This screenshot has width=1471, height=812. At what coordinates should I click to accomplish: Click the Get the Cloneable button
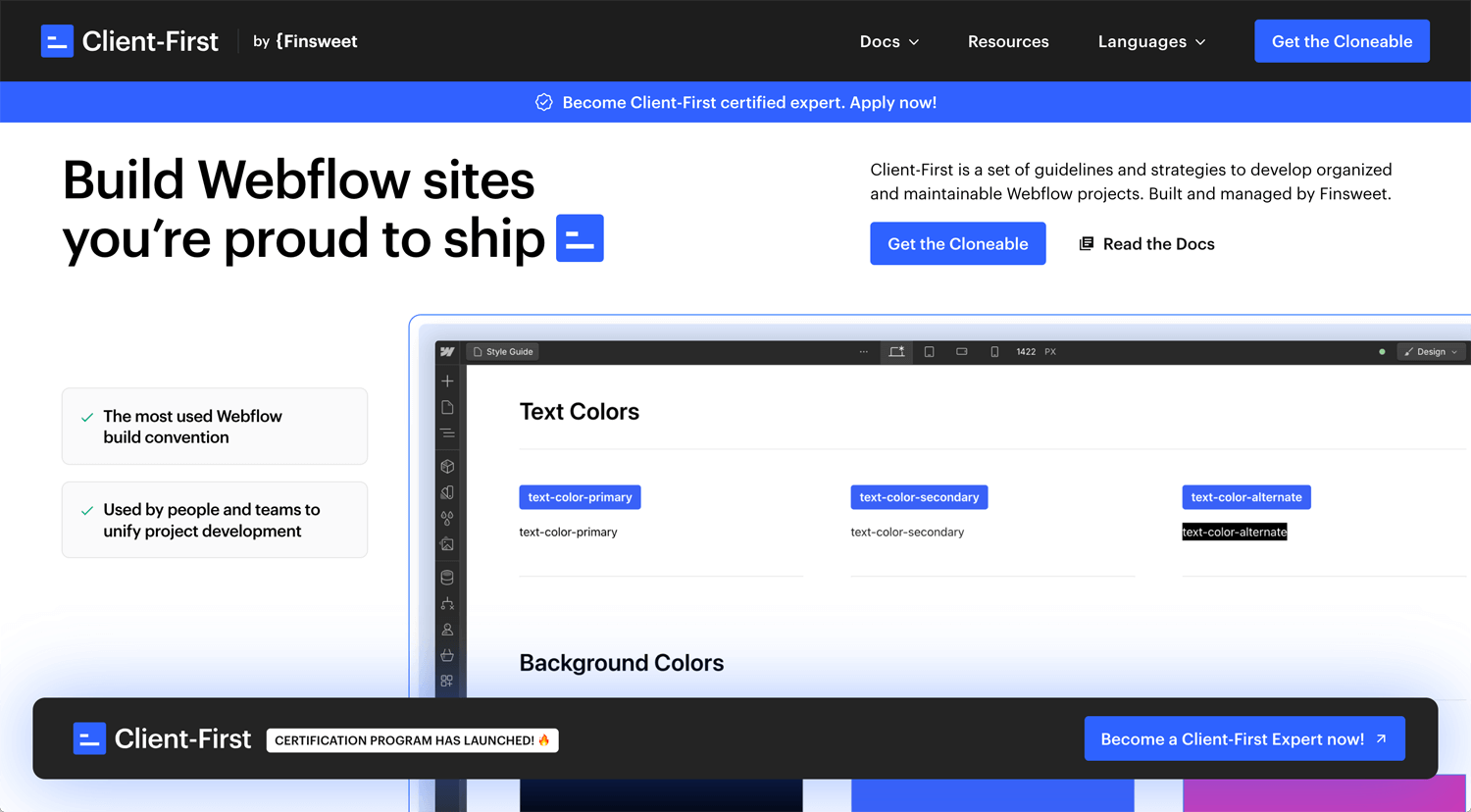tap(957, 243)
